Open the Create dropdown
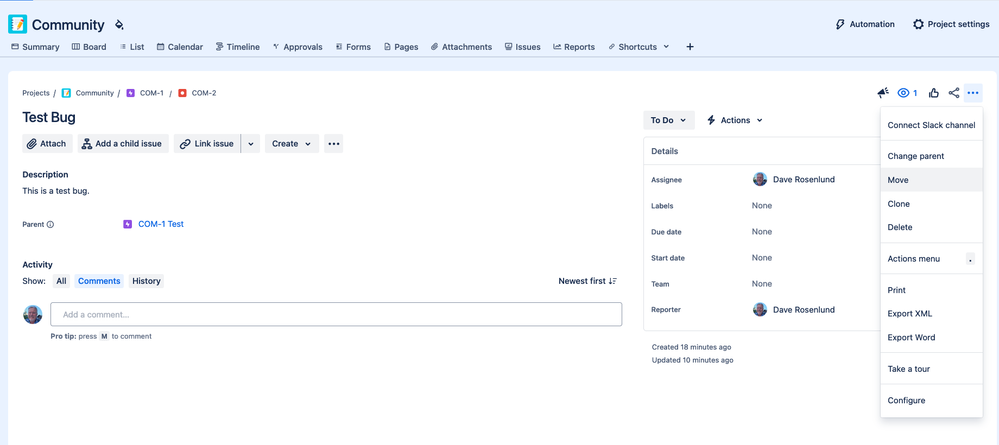999x445 pixels. point(292,143)
